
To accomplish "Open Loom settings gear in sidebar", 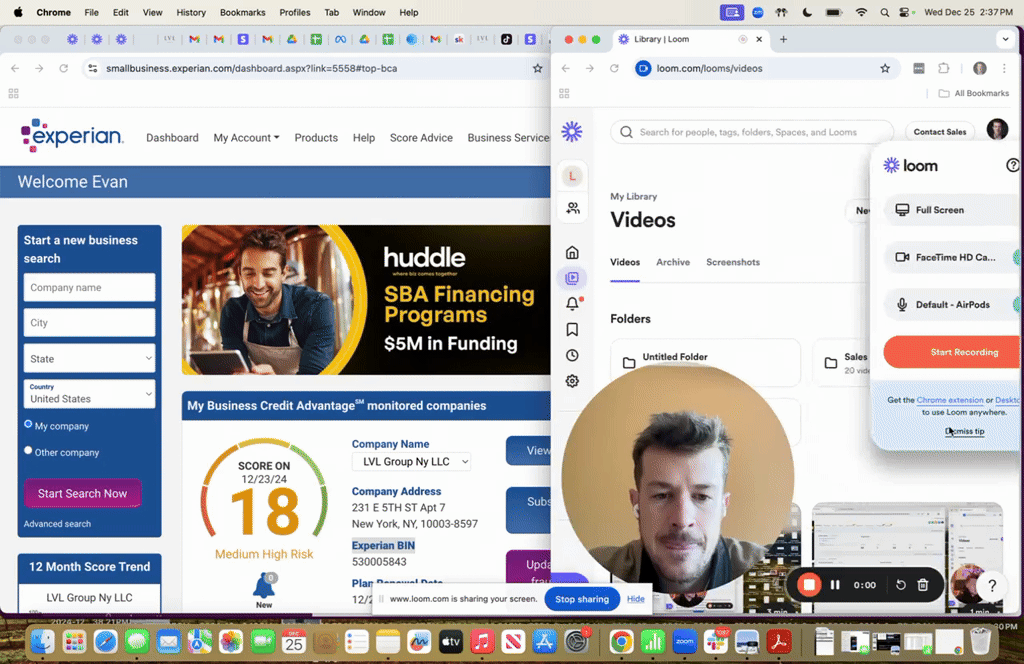I will point(572,381).
